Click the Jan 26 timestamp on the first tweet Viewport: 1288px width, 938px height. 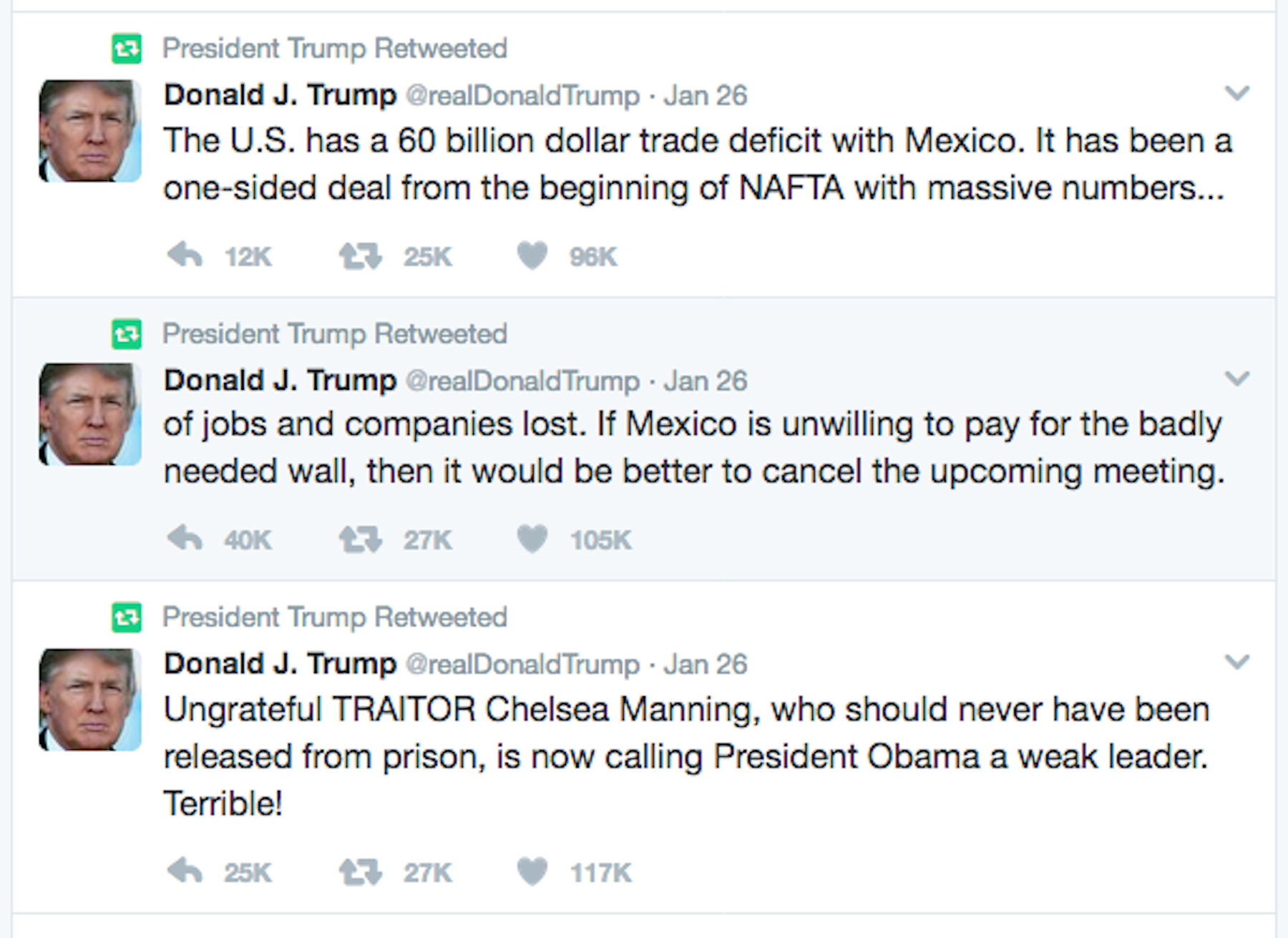point(705,94)
